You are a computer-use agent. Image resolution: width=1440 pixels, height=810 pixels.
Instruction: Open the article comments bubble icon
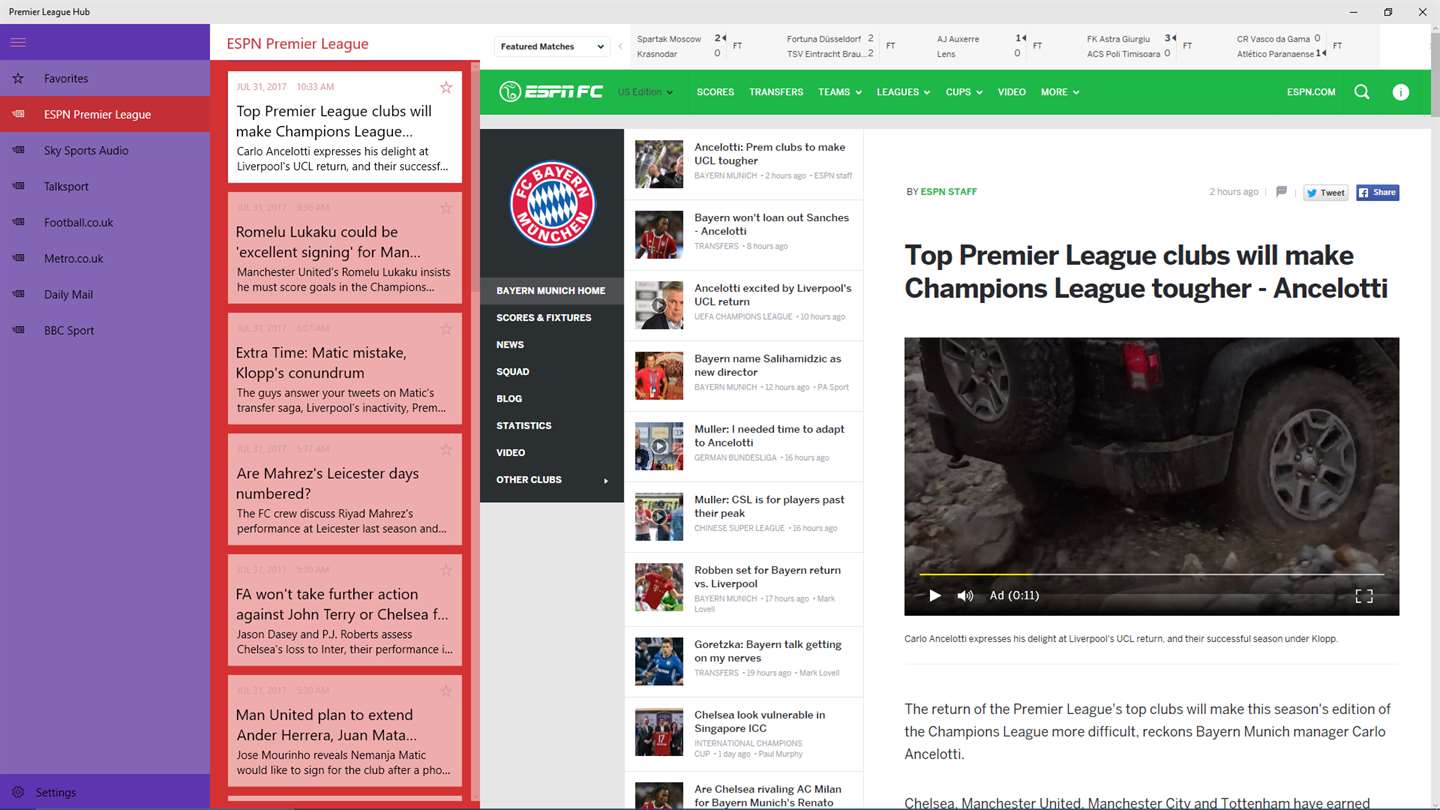point(1281,192)
